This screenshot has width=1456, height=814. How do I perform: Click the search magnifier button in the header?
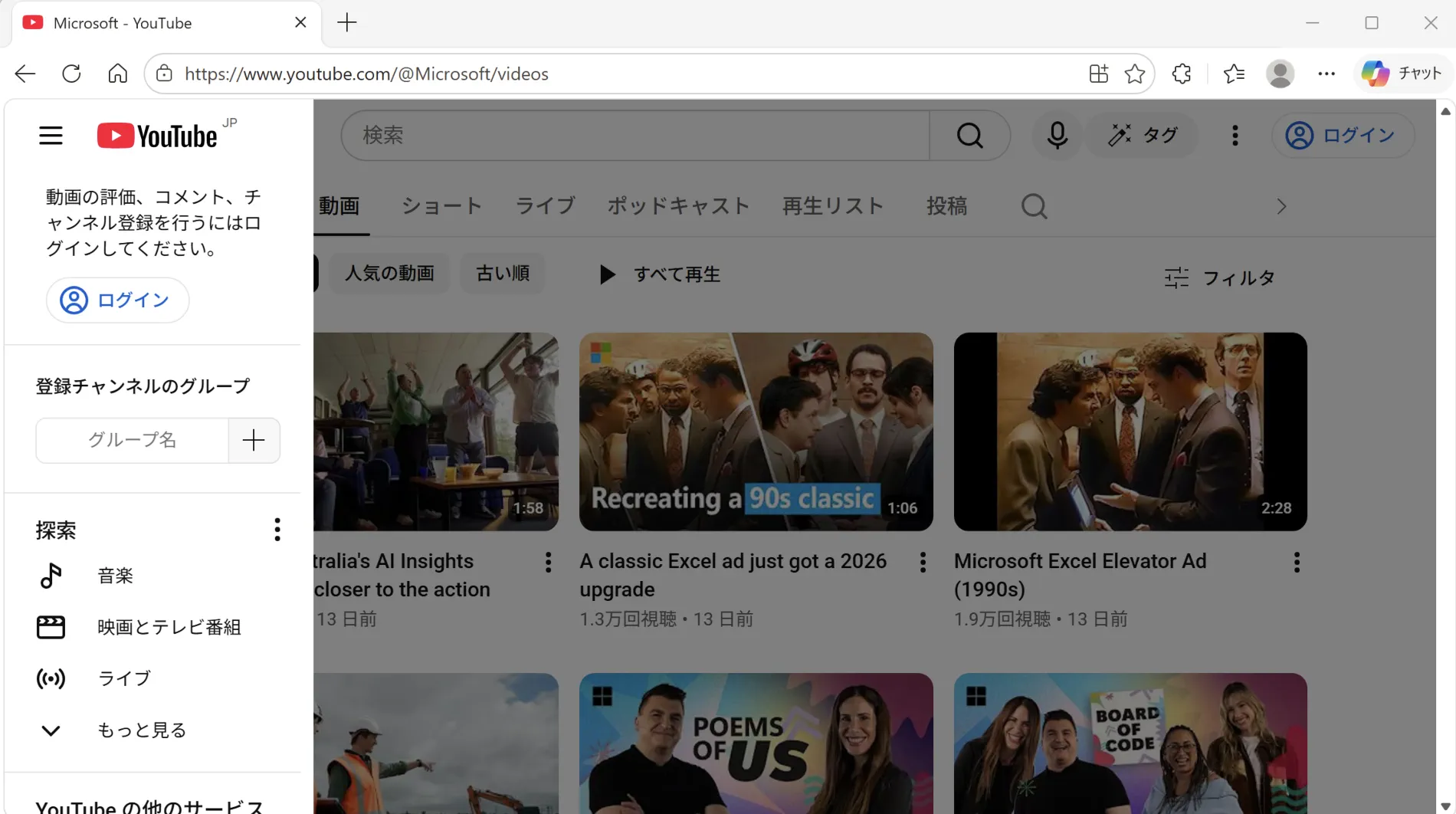pos(969,136)
